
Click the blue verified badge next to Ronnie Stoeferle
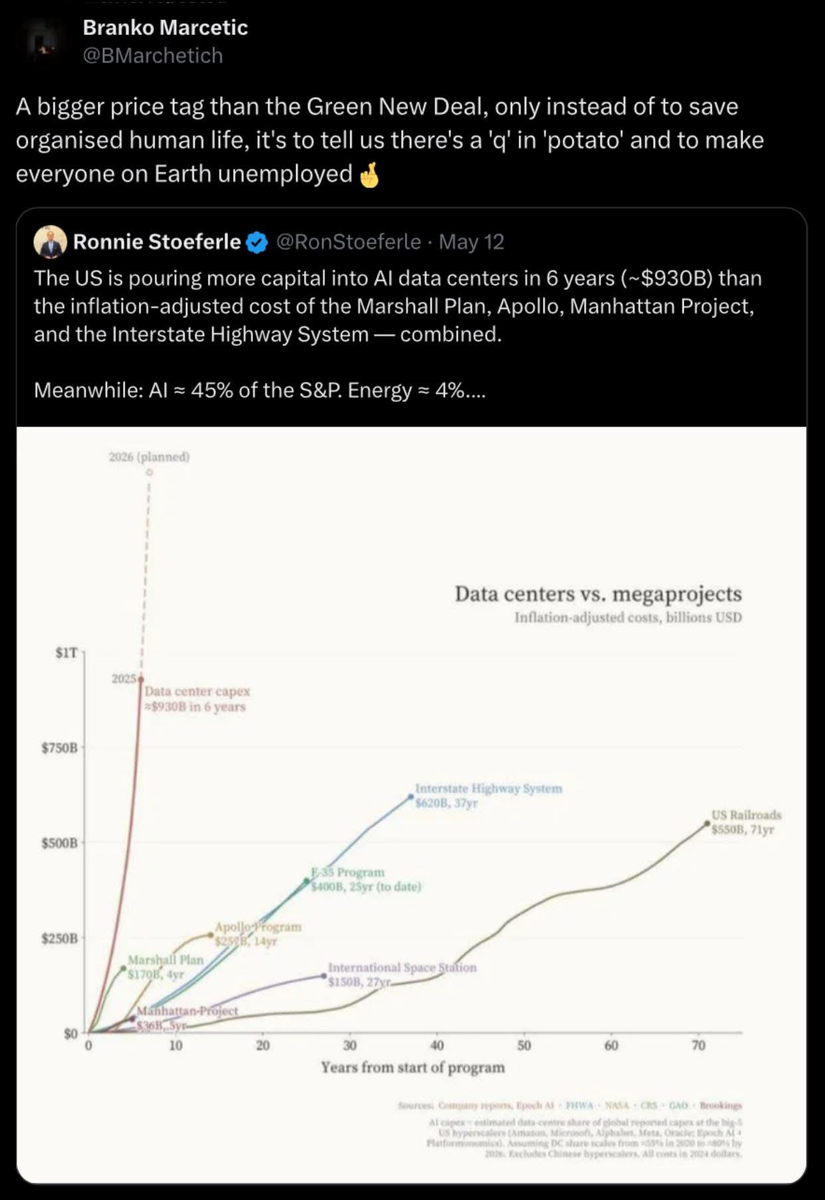click(256, 241)
